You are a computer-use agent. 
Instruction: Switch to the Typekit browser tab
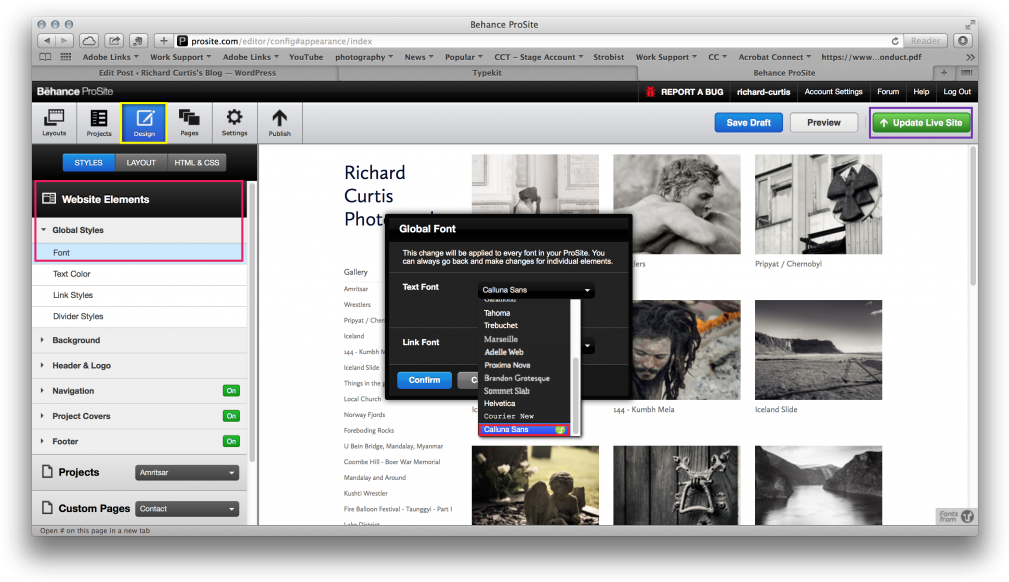point(486,73)
